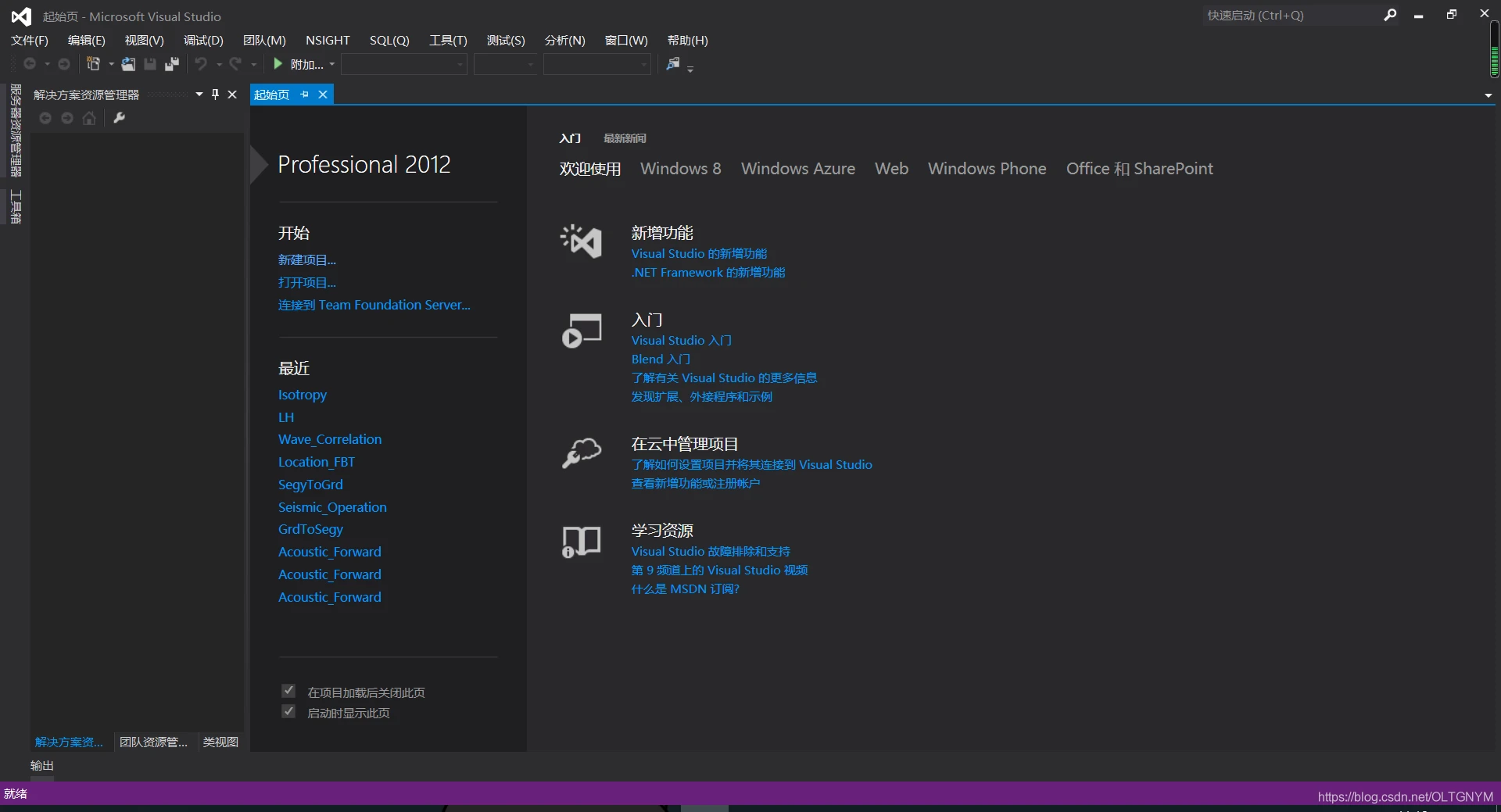Open the 帮助(H) menu
The height and width of the screenshot is (812, 1501).
coord(687,41)
